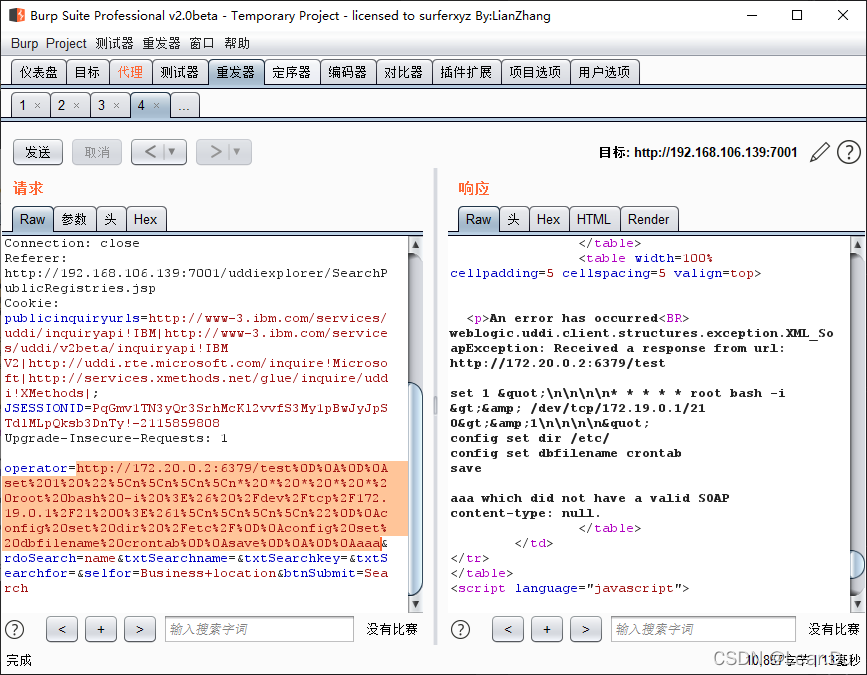
Task: Switch response view to HTML tab
Action: click(x=594, y=219)
